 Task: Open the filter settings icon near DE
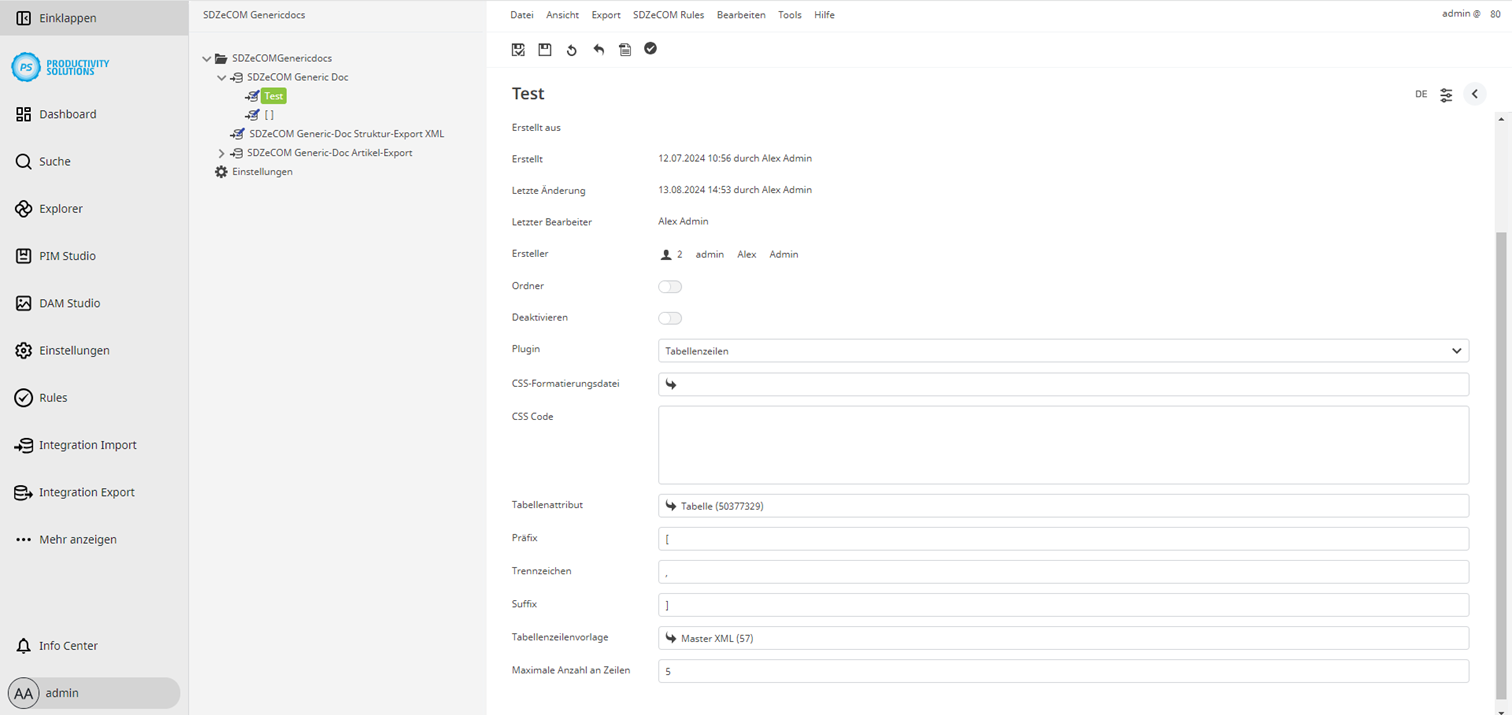[x=1446, y=94]
